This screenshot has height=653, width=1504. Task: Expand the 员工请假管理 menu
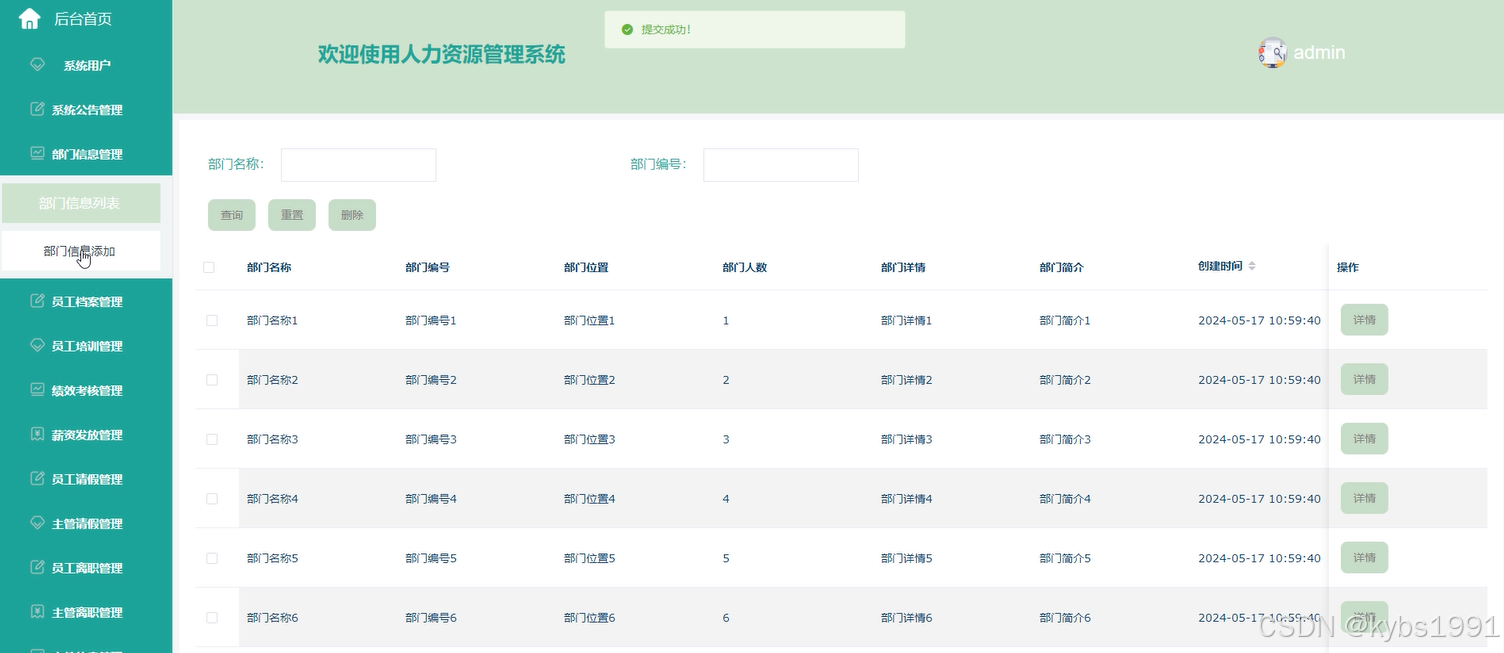pos(86,478)
